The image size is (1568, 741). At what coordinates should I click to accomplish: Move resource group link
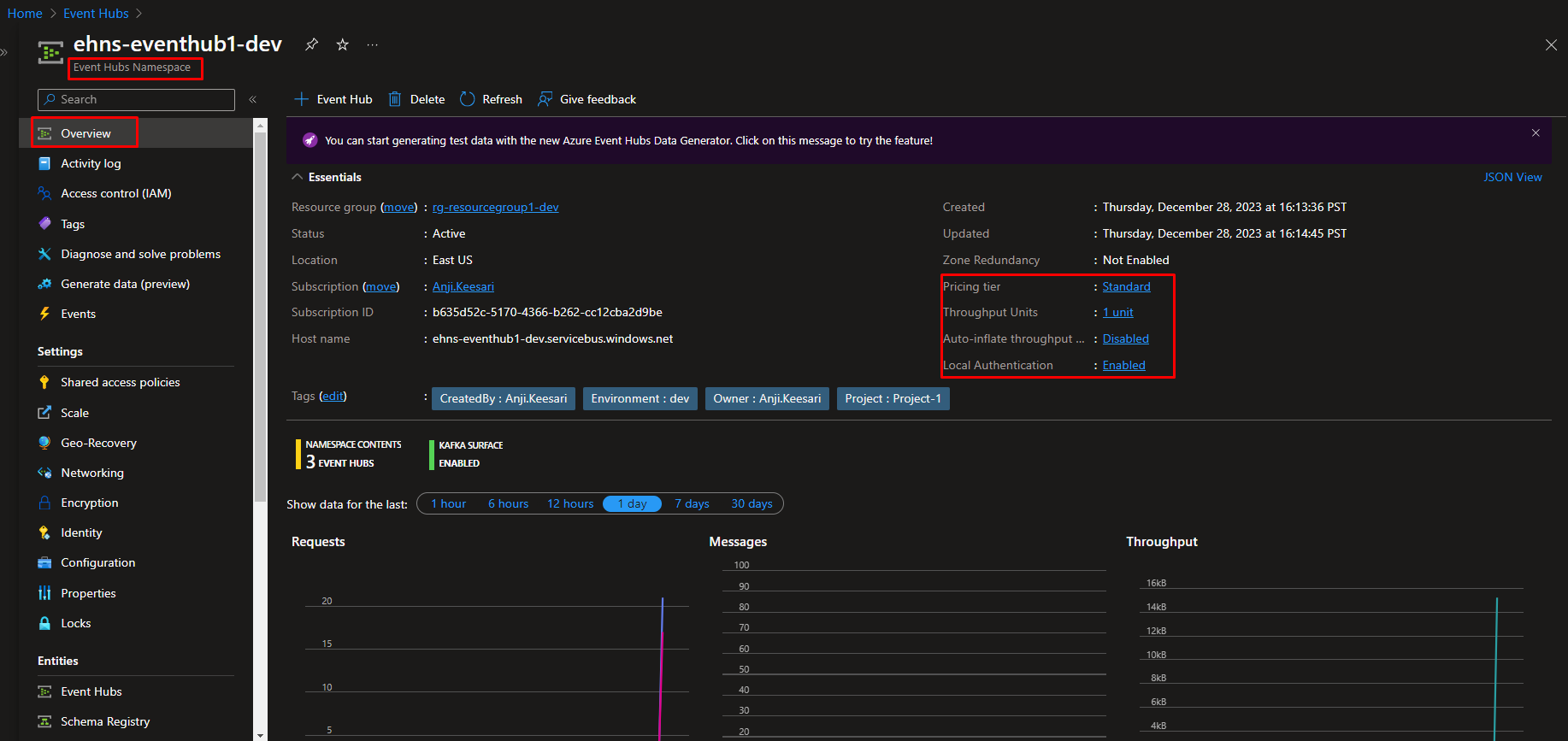399,207
